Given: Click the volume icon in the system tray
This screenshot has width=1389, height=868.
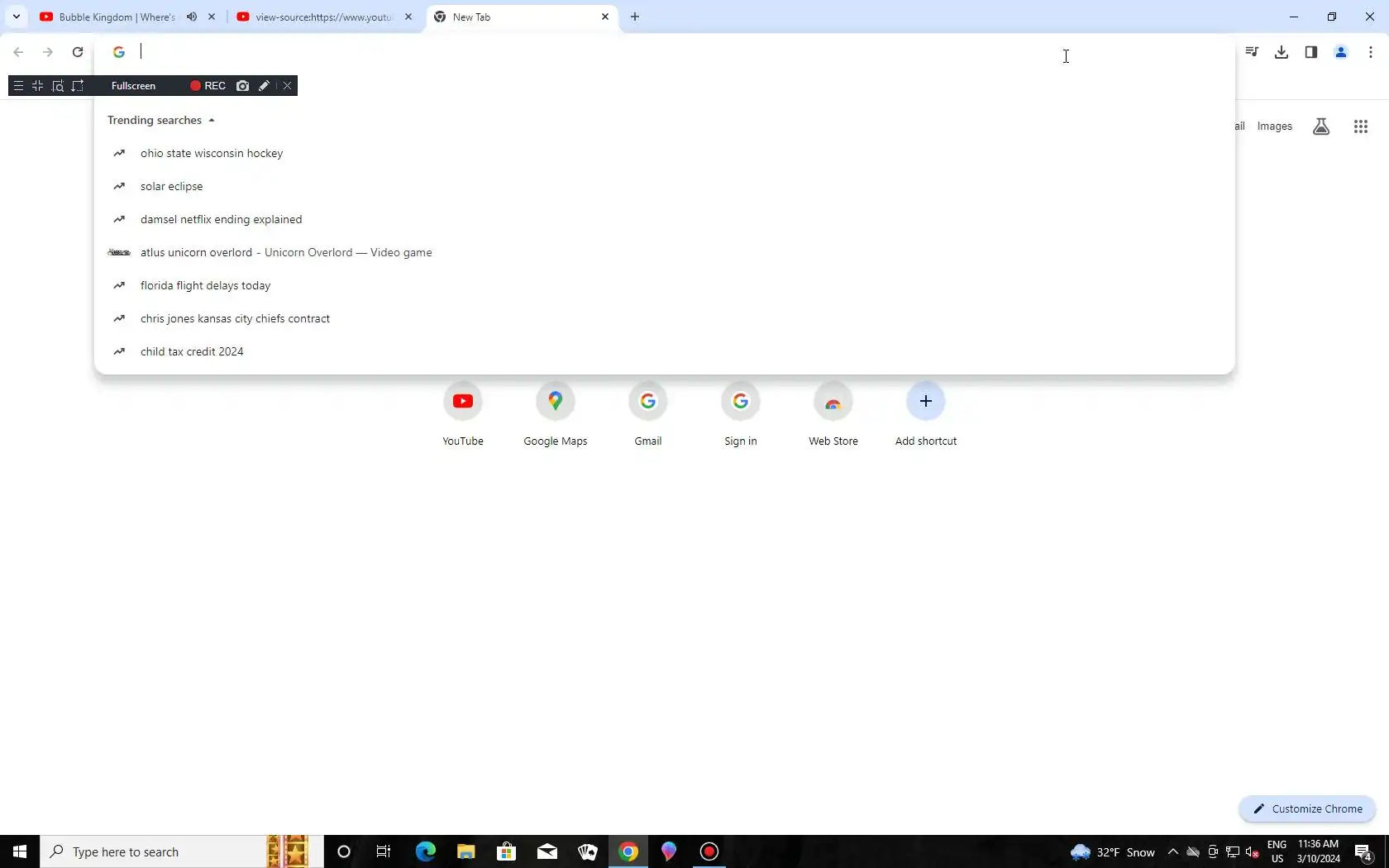Looking at the screenshot, I should point(1253,851).
